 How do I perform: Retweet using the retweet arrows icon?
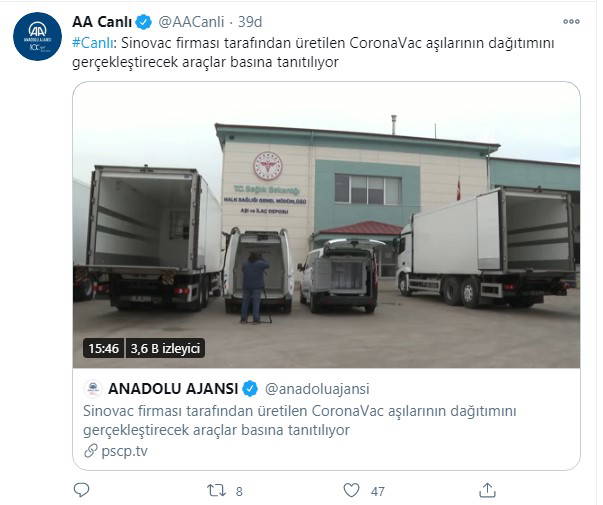tap(216, 490)
